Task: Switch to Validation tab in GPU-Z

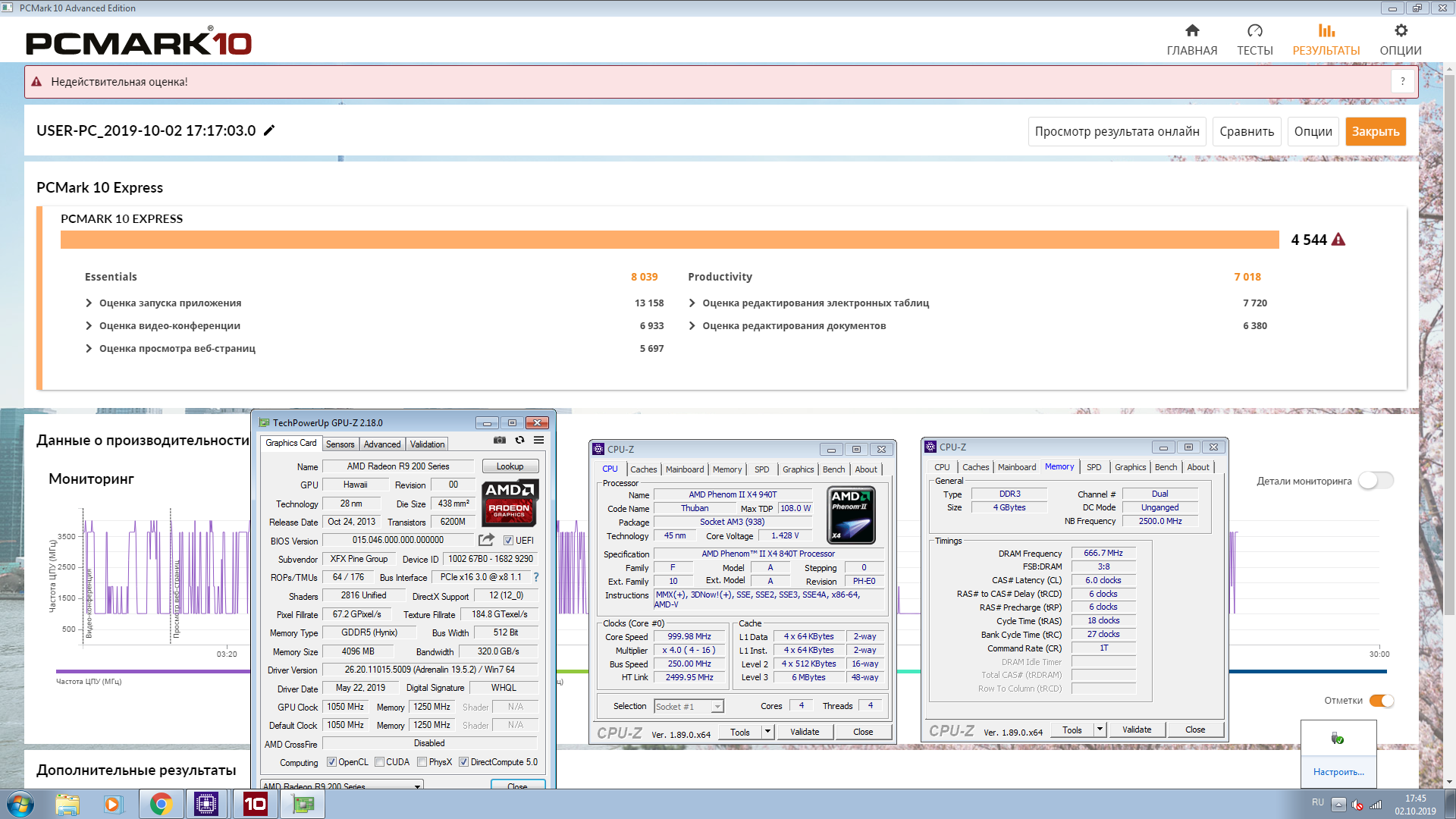Action: [x=428, y=444]
